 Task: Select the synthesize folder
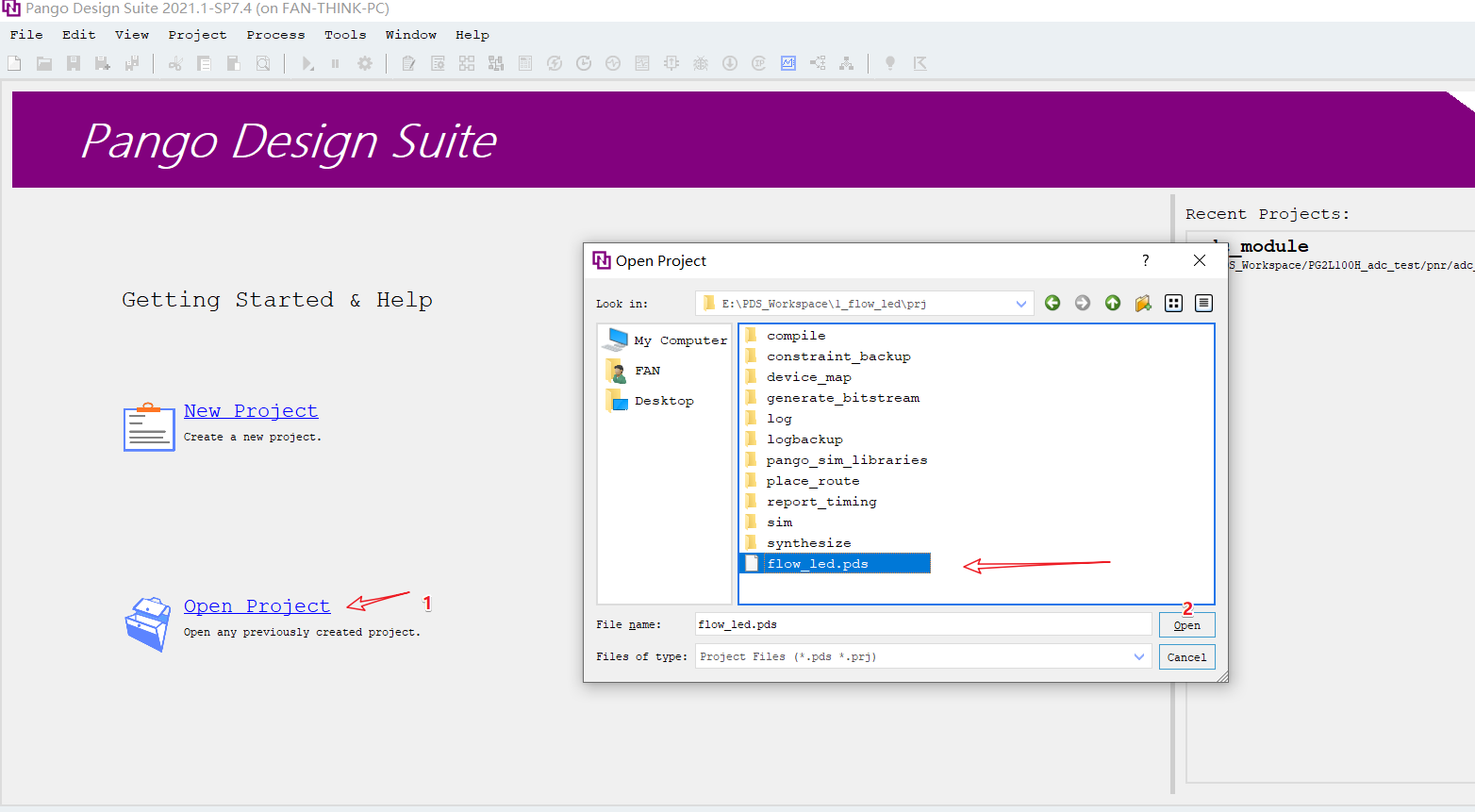[798, 543]
